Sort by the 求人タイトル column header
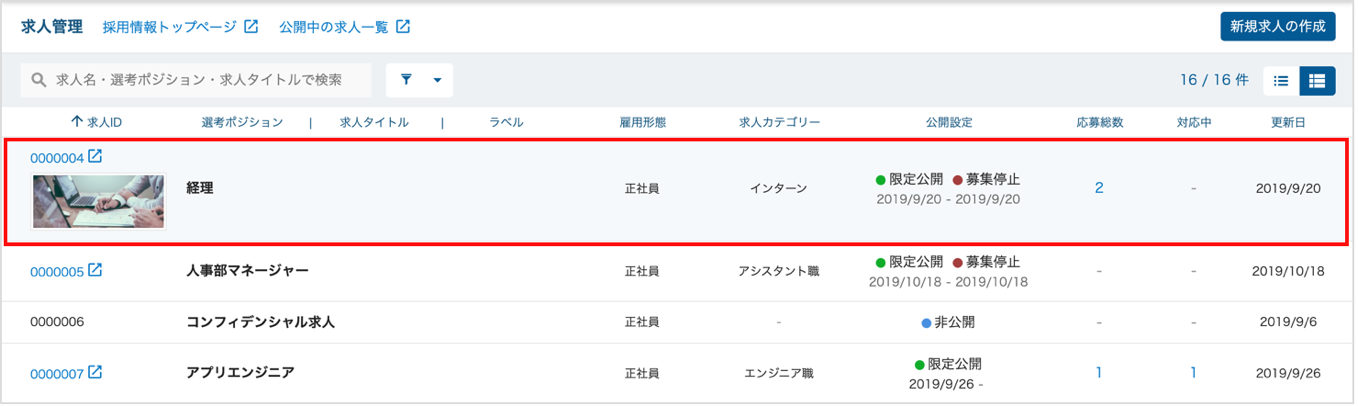 click(x=374, y=122)
